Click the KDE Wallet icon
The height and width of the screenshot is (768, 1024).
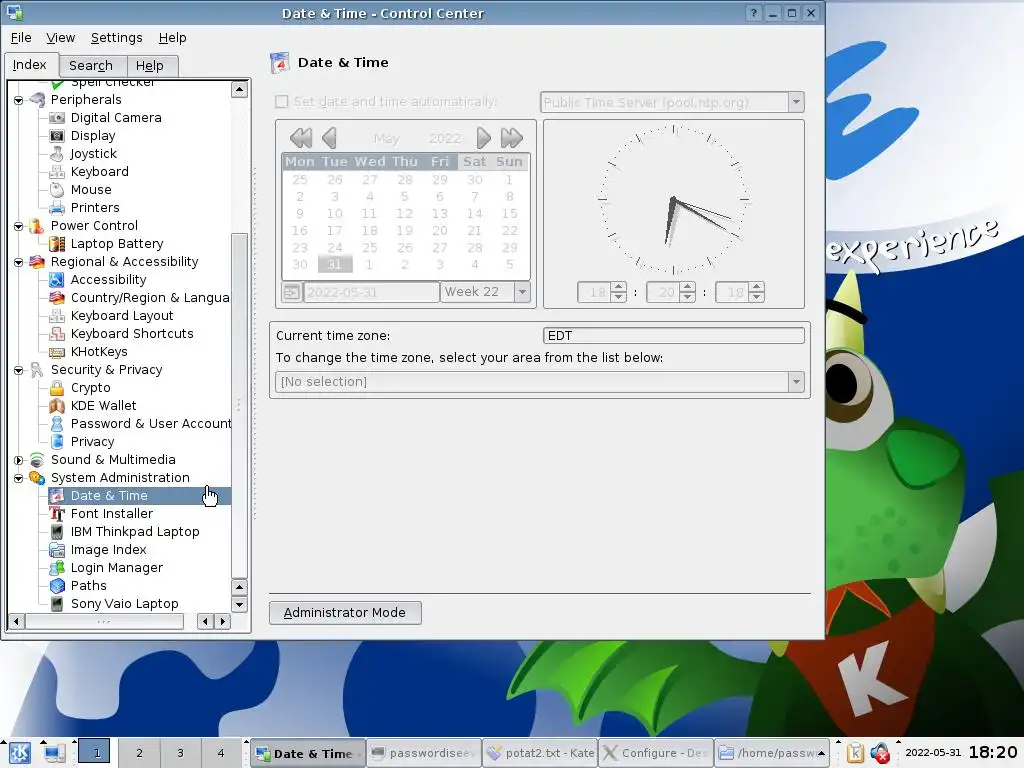[x=57, y=406]
